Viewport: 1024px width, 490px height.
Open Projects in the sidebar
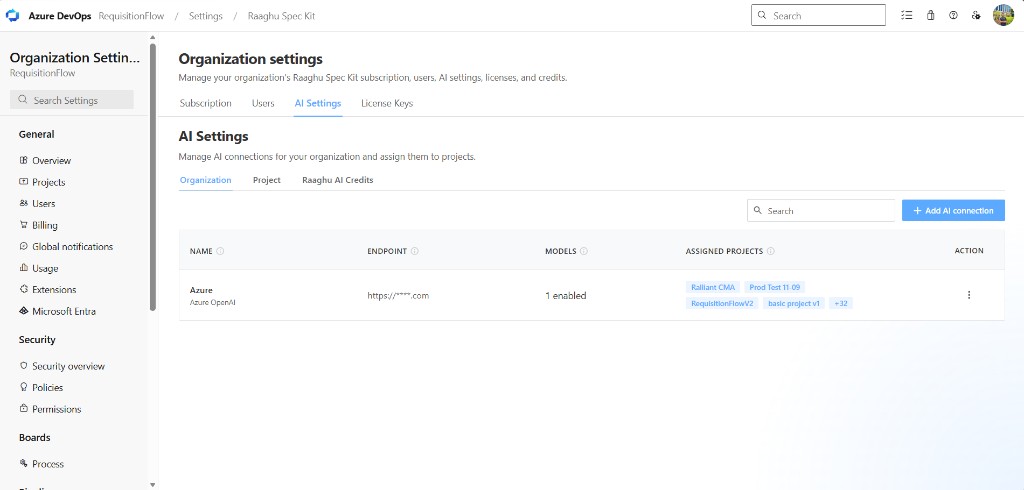[49, 182]
